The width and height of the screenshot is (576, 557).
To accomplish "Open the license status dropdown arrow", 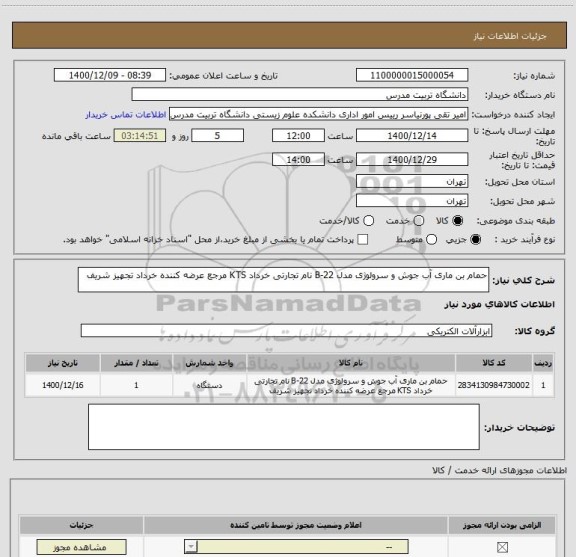I will pyautogui.click(x=191, y=547).
